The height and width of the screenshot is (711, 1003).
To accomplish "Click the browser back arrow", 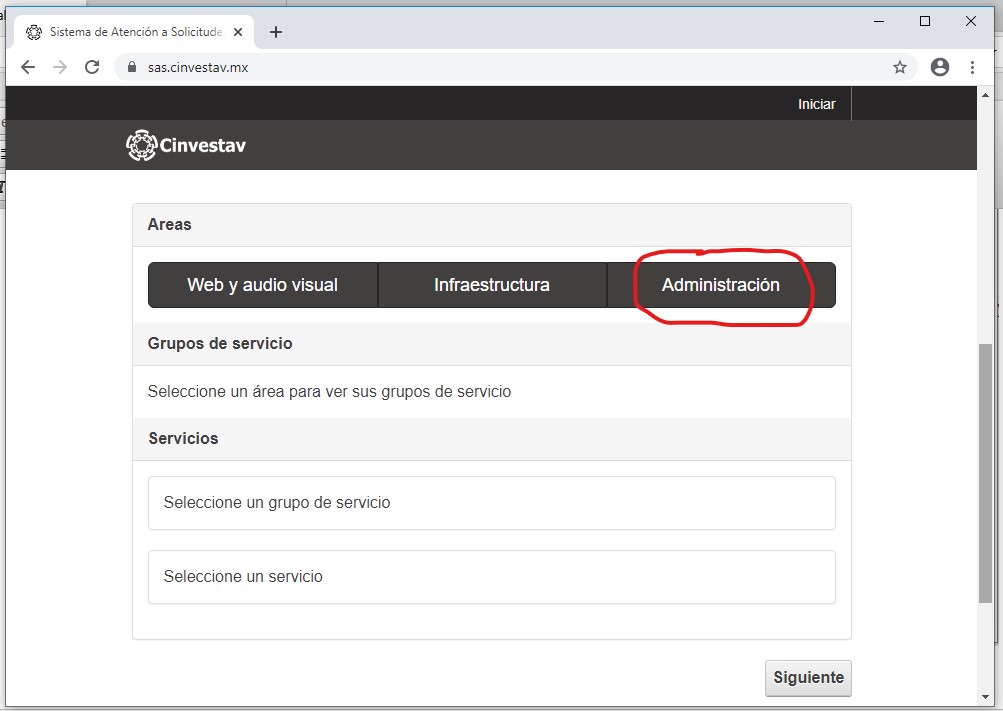I will pos(28,67).
